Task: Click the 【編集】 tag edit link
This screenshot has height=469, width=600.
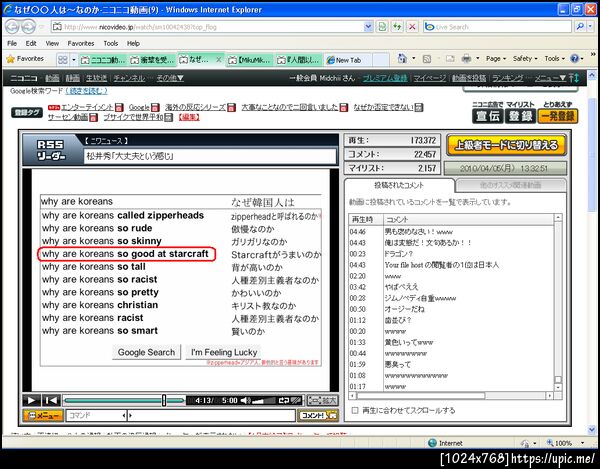Action: (189, 117)
